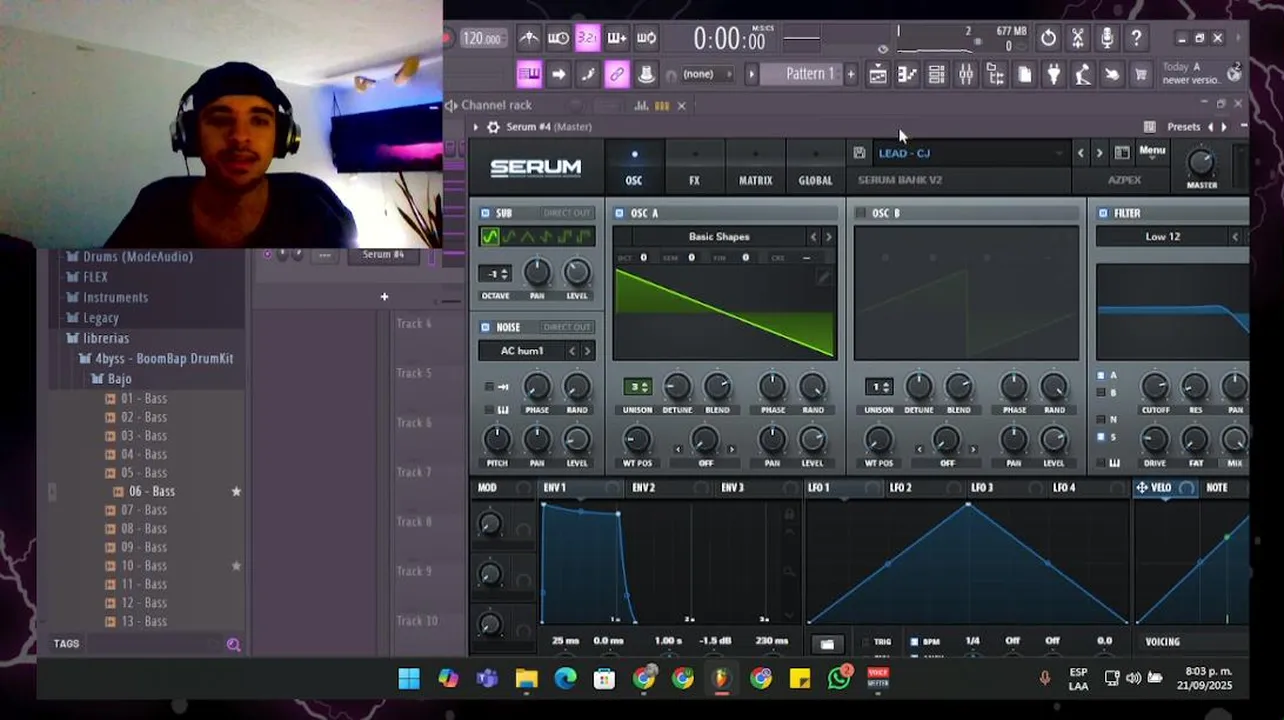
Task: Click Microsoft Edge taskbar icon
Action: click(565, 679)
